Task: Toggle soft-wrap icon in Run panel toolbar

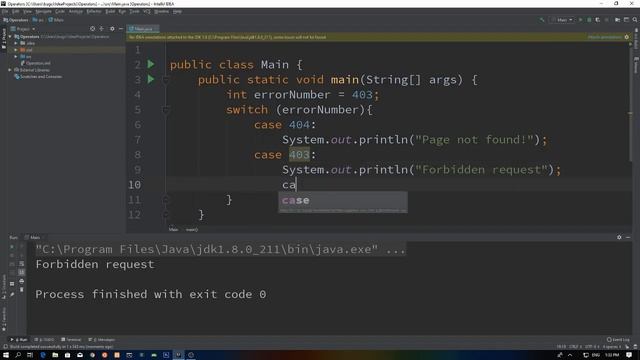Action: click(x=22, y=264)
